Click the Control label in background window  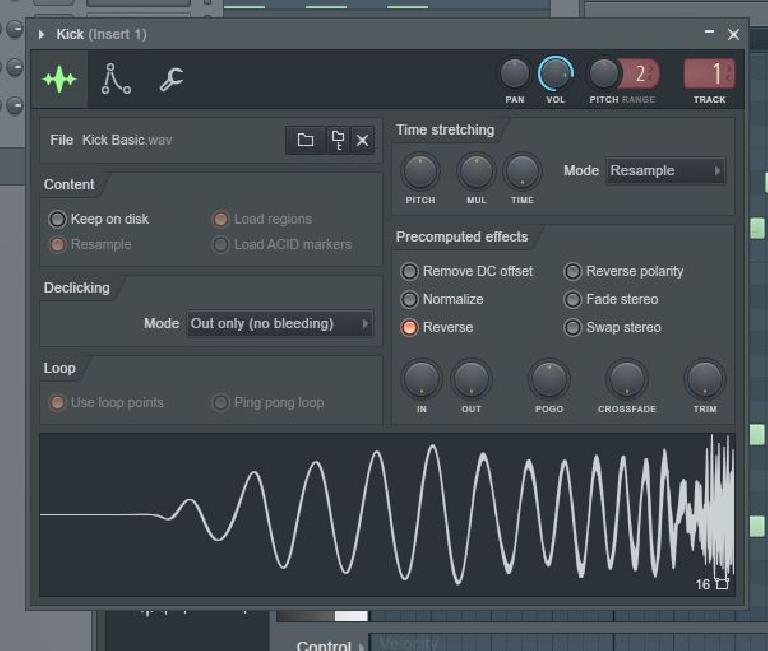(x=324, y=645)
